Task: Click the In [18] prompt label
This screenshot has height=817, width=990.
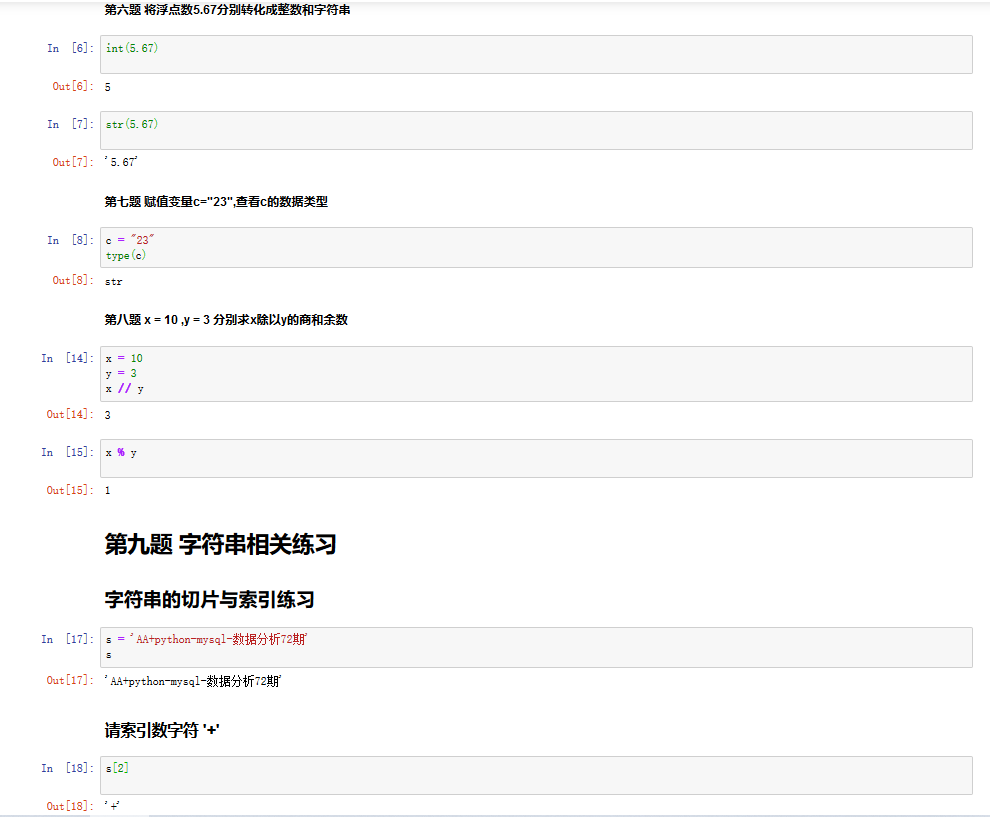Action: pos(68,768)
